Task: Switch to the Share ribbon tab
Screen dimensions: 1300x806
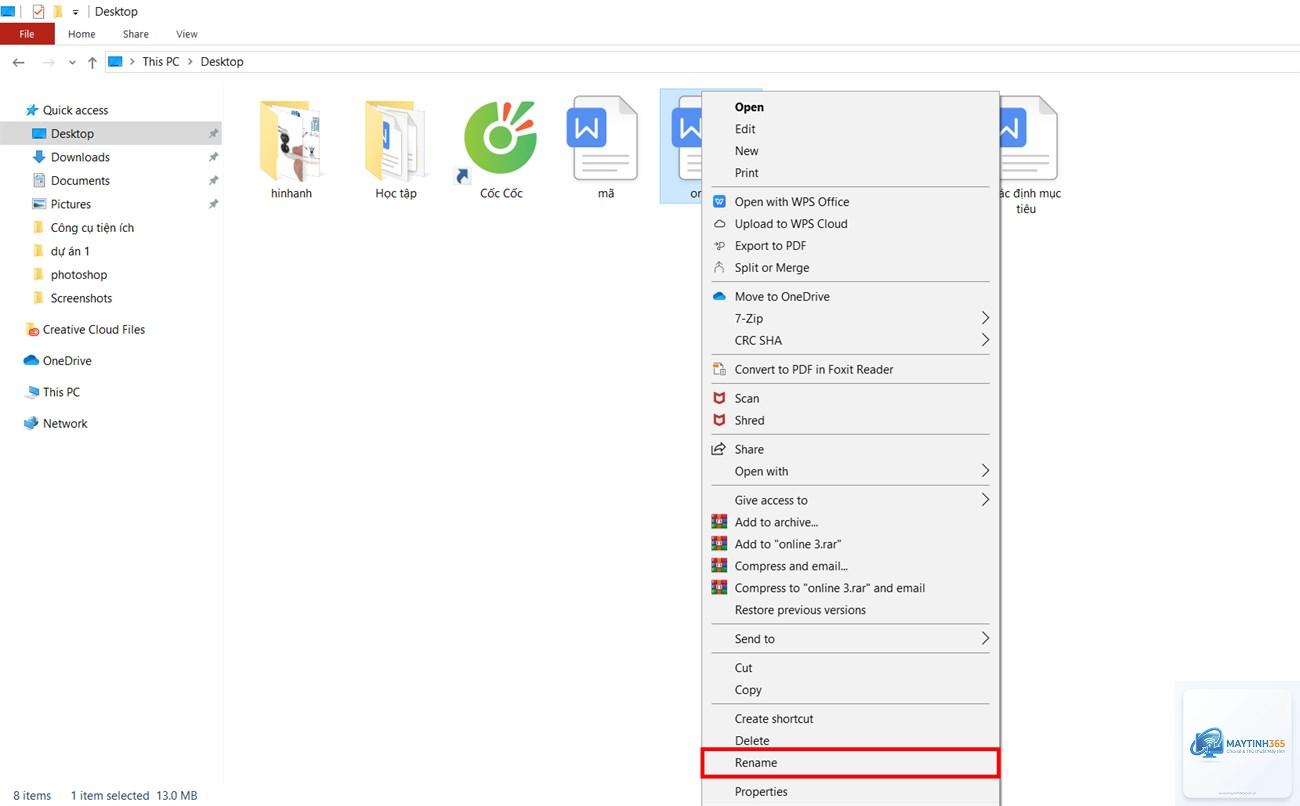Action: 136,34
